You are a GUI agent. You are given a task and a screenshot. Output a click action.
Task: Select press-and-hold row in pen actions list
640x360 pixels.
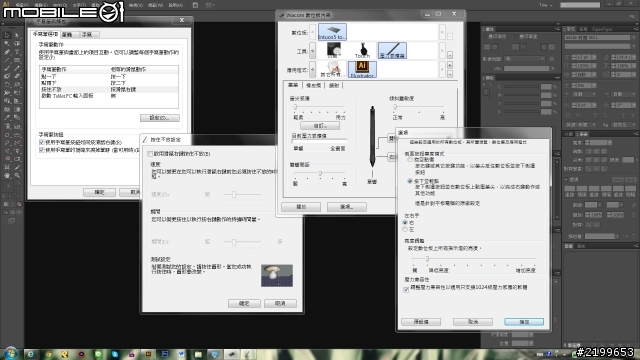point(109,89)
